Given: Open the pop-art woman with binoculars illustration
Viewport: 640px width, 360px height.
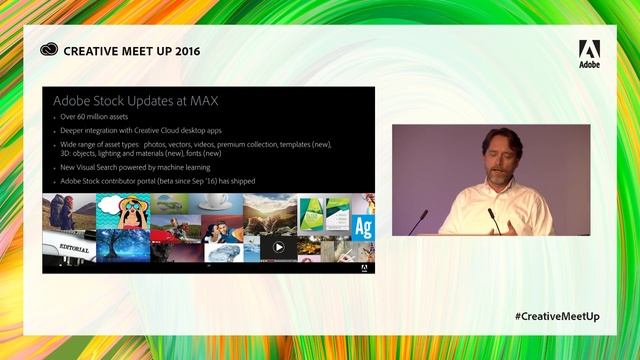Looking at the screenshot, I should 123,211.
